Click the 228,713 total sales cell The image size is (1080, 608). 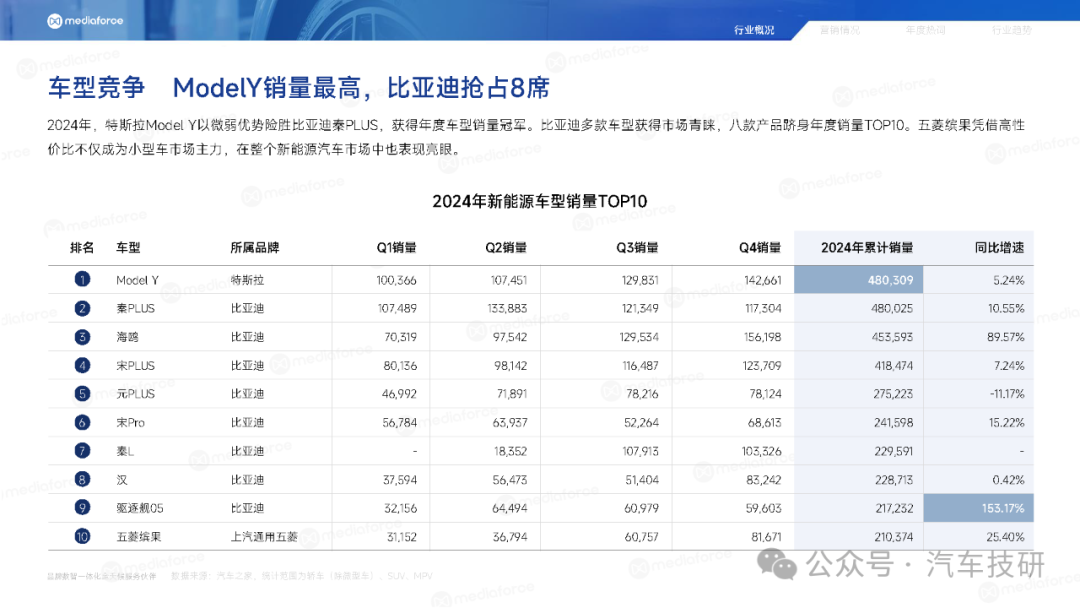[893, 480]
